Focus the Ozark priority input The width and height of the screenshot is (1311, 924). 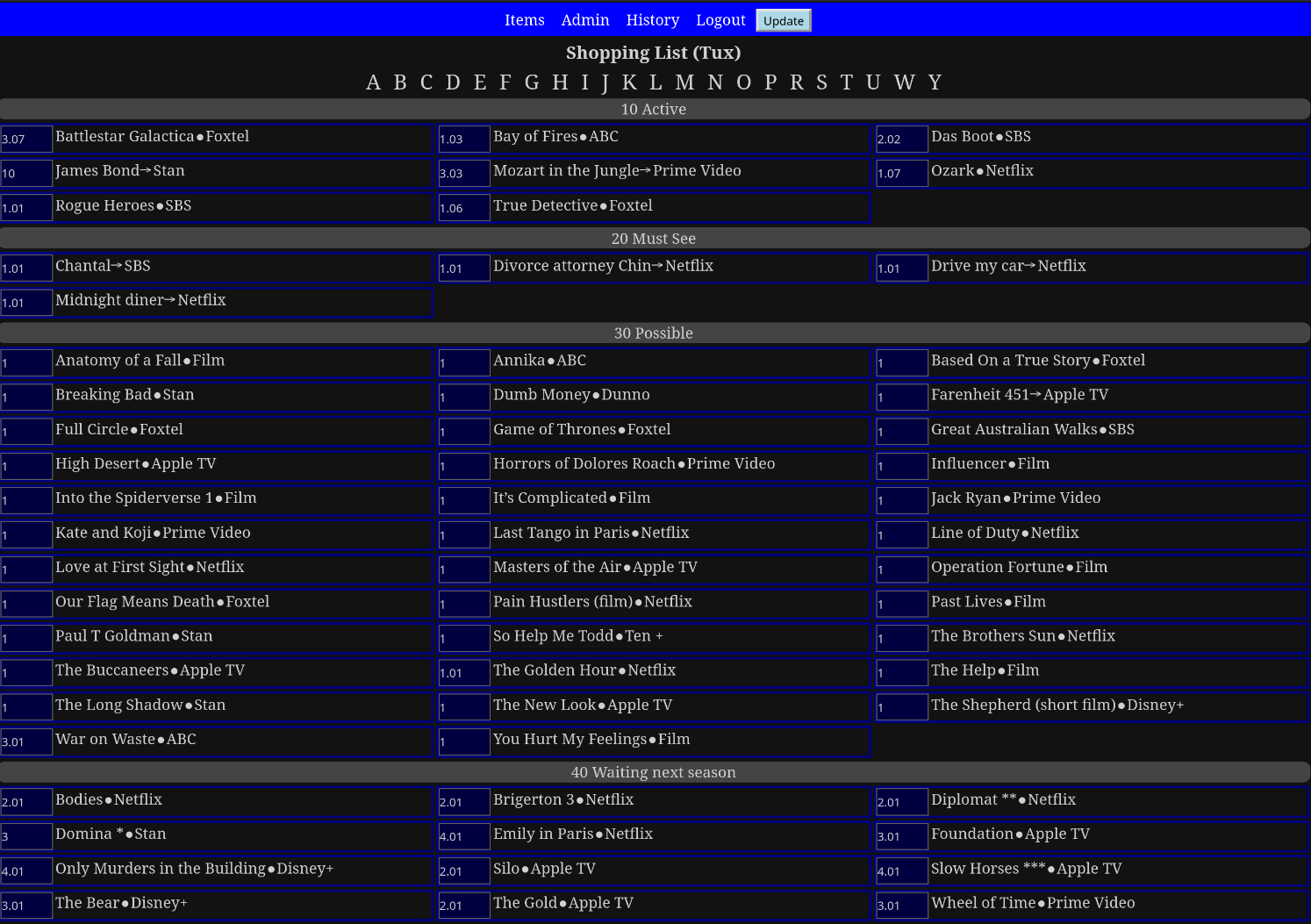(x=902, y=173)
